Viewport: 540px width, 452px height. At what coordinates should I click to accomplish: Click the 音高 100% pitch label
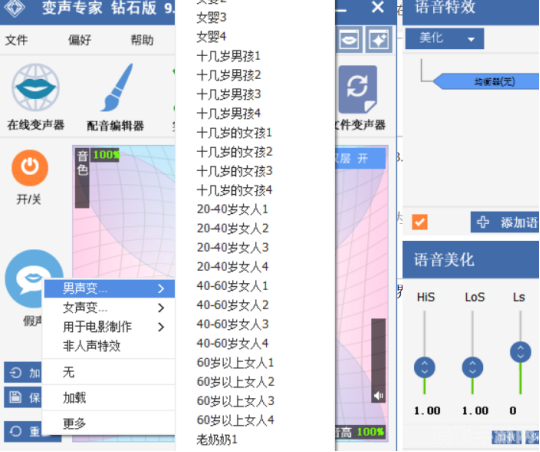coord(360,432)
